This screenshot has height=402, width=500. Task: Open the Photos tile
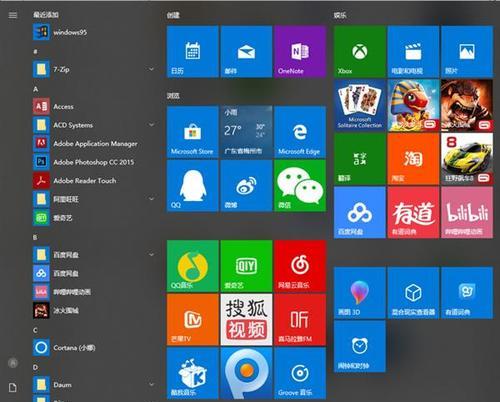point(467,51)
